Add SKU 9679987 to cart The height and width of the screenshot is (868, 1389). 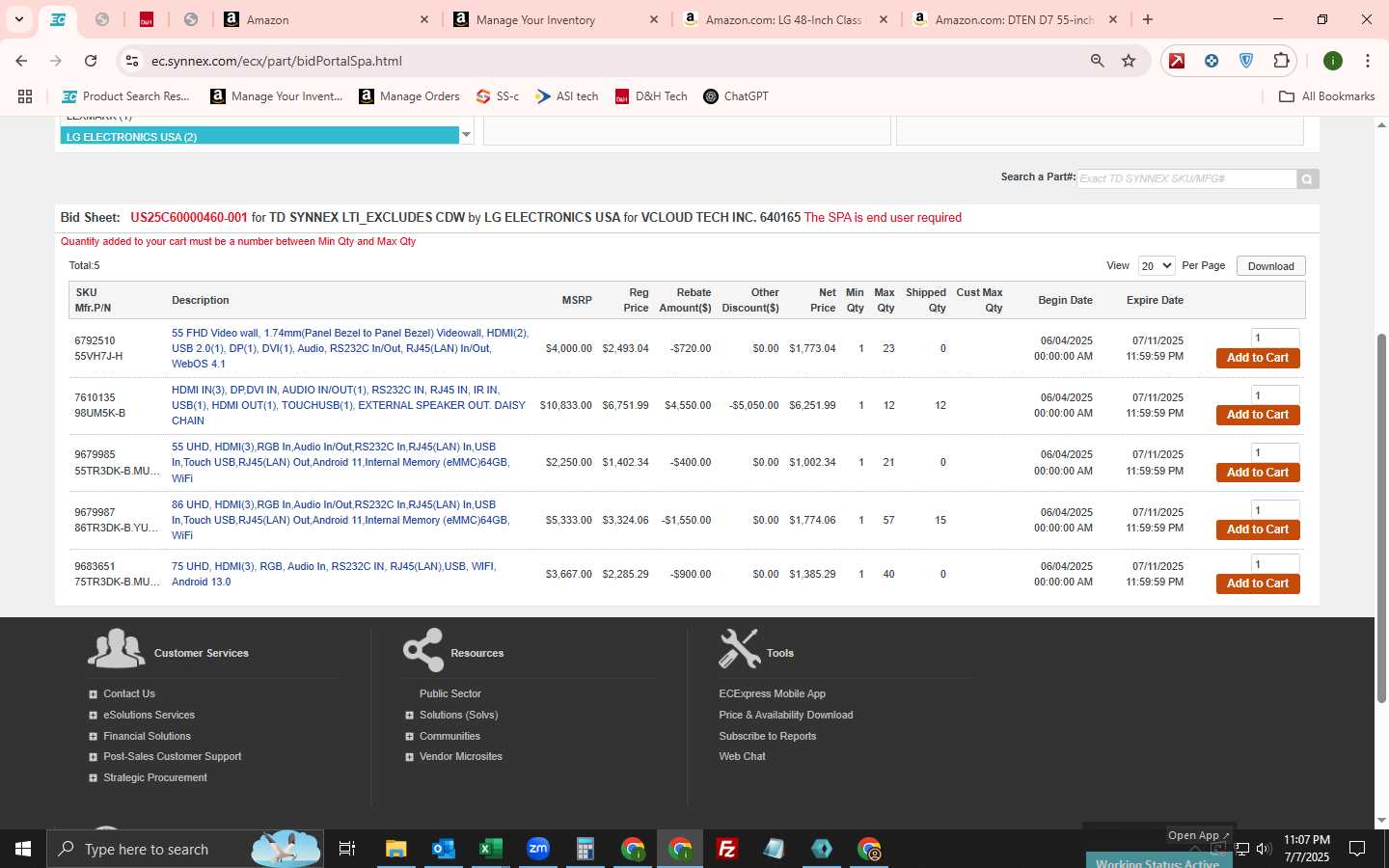(x=1258, y=529)
